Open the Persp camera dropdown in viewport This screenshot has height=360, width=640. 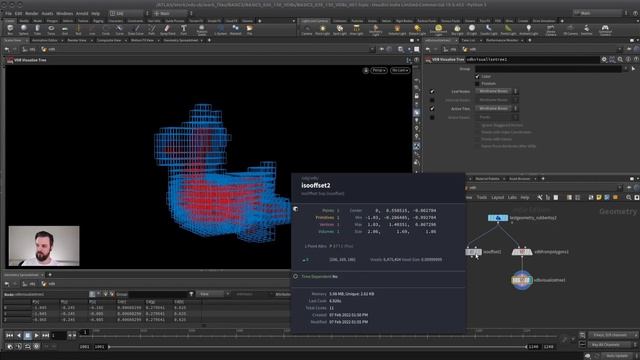[x=378, y=71]
